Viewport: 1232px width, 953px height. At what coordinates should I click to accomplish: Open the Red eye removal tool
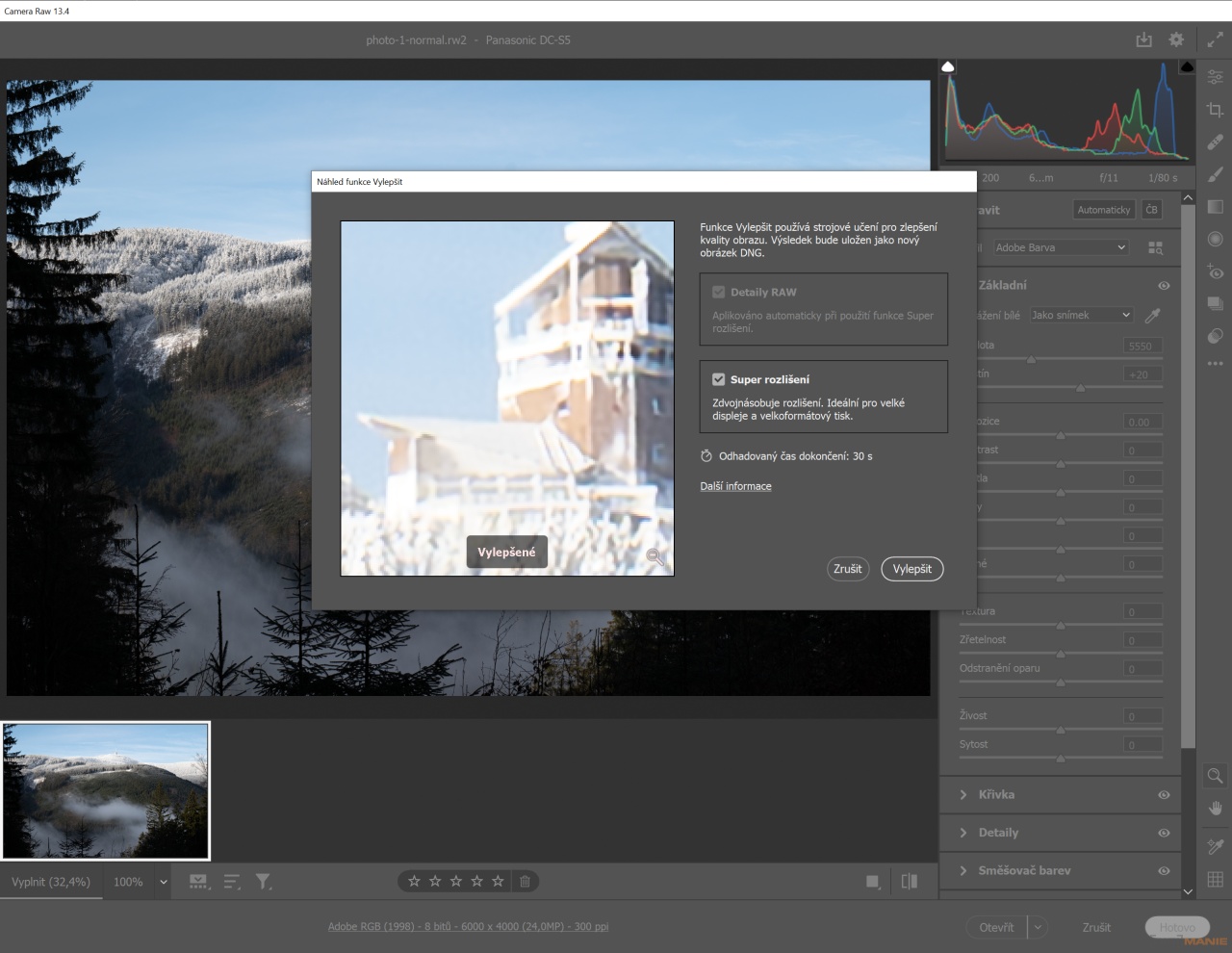point(1215,272)
